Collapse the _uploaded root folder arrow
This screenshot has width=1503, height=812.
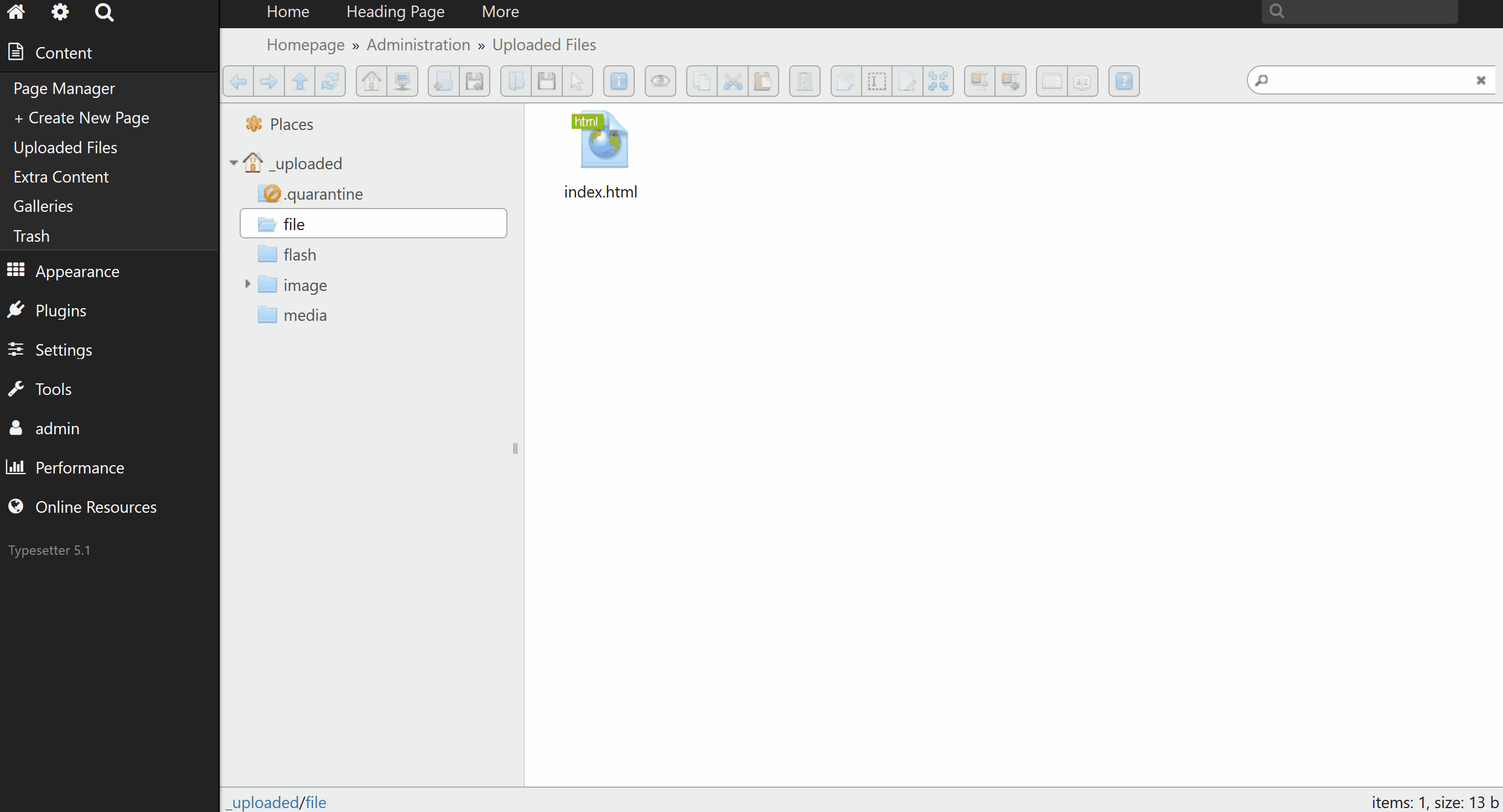click(234, 163)
